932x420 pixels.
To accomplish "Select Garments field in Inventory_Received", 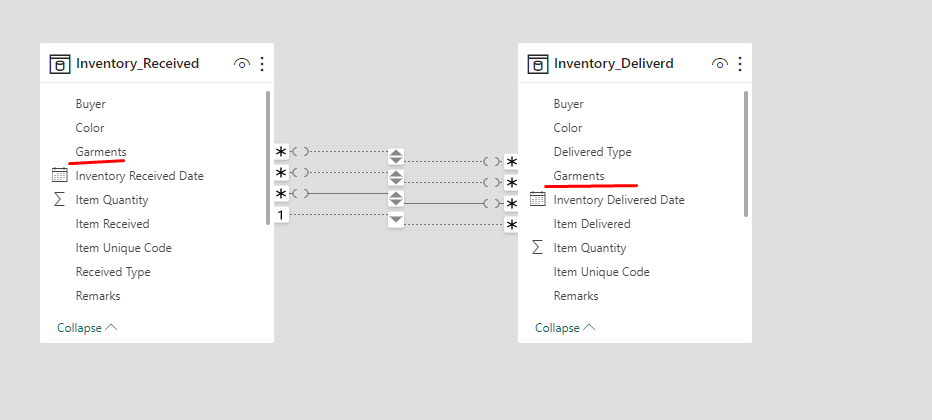I will click(x=101, y=152).
